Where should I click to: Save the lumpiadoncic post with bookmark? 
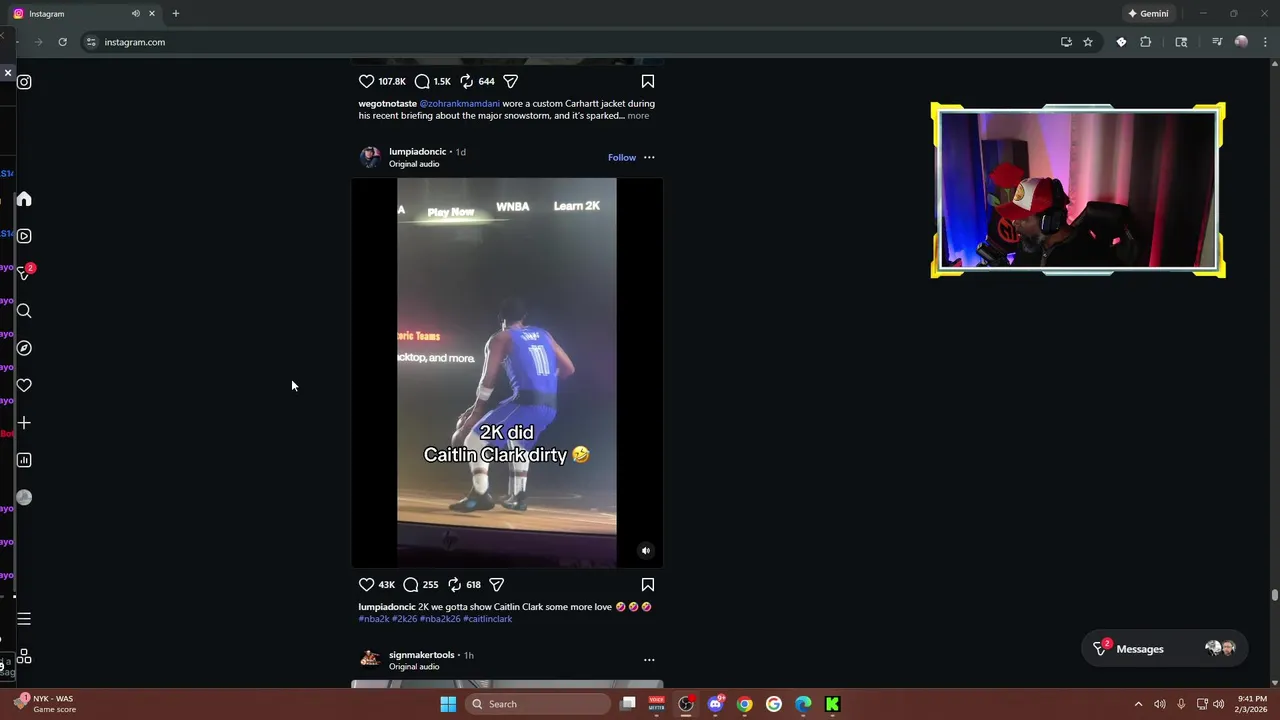point(648,584)
